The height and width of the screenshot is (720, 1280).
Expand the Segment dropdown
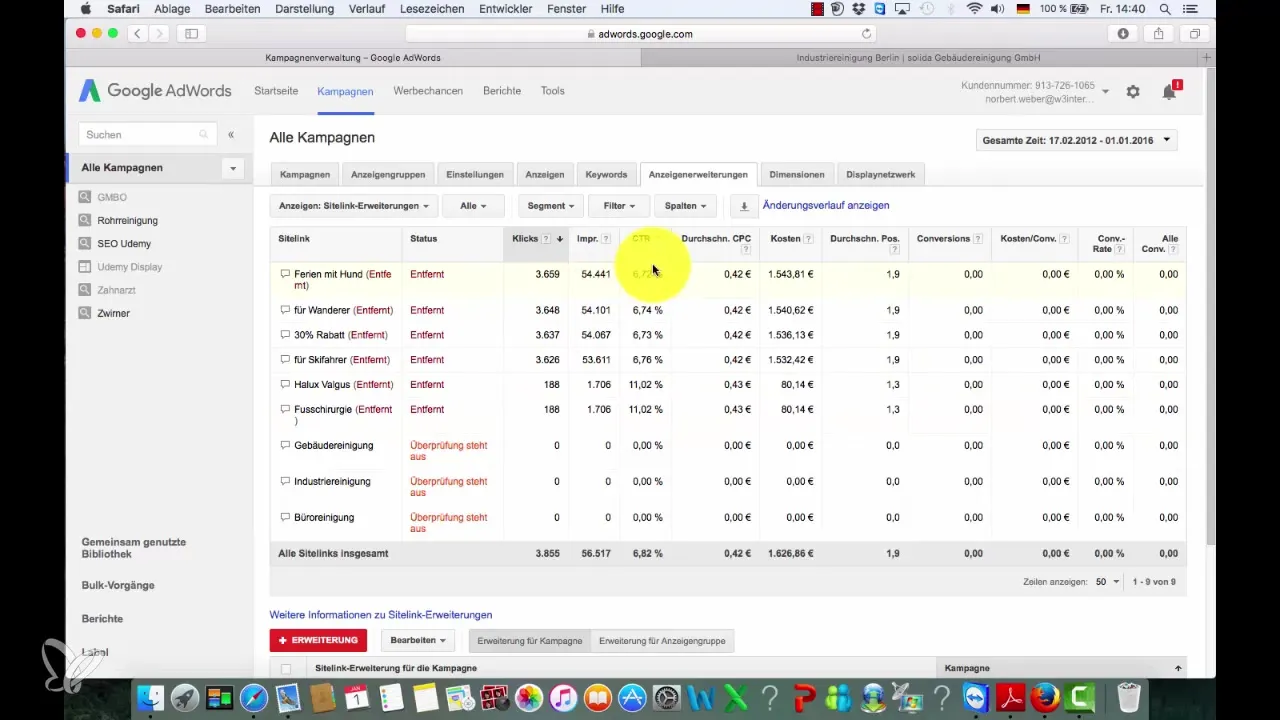(x=551, y=206)
